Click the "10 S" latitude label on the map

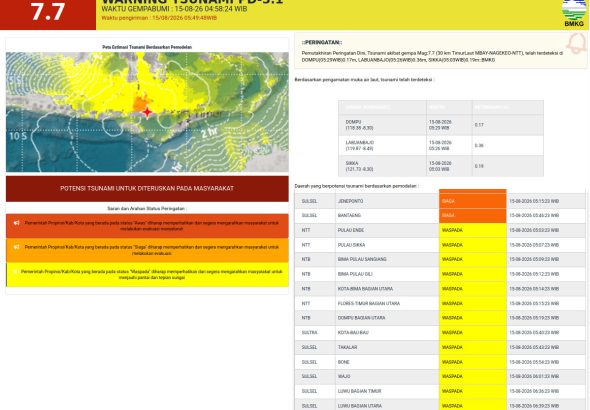tap(18, 136)
